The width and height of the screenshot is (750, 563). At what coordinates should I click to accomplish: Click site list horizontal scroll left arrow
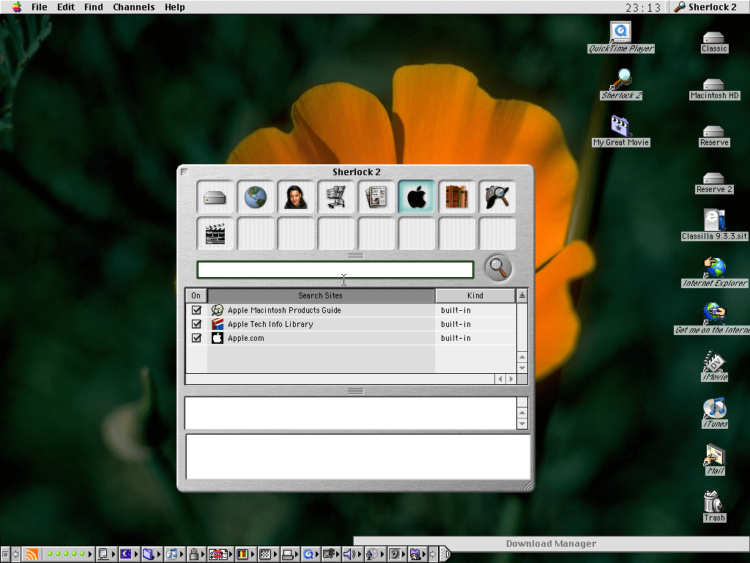[500, 379]
